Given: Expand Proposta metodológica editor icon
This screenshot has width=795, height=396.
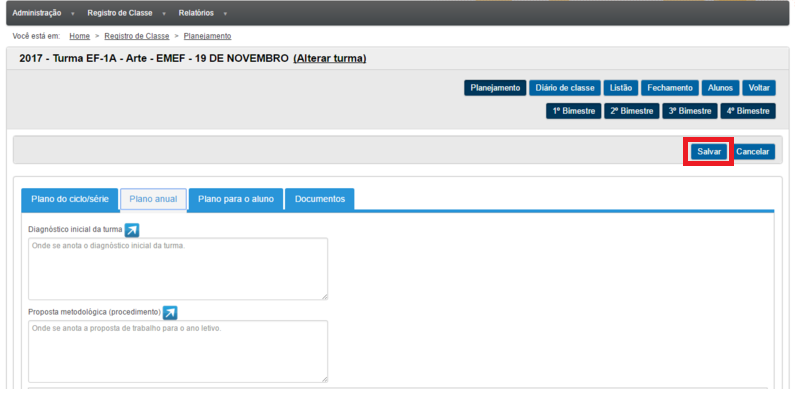Looking at the screenshot, I should [x=170, y=312].
